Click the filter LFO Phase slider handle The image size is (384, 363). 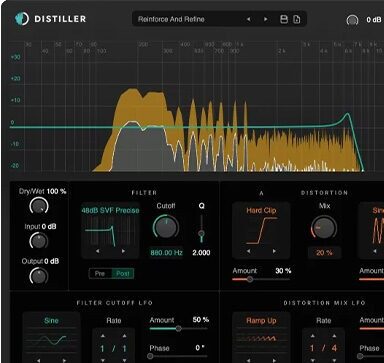tap(150, 356)
